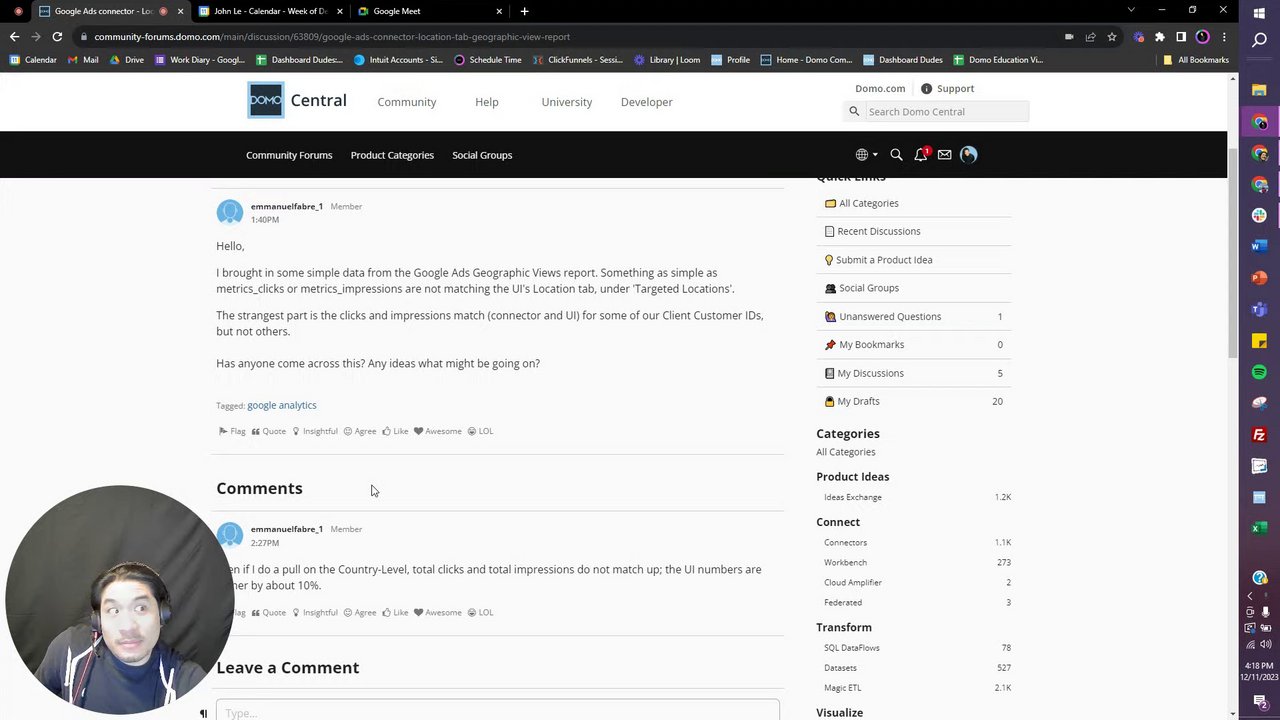The width and height of the screenshot is (1280, 720).
Task: React Awesome to the original post
Action: (438, 431)
